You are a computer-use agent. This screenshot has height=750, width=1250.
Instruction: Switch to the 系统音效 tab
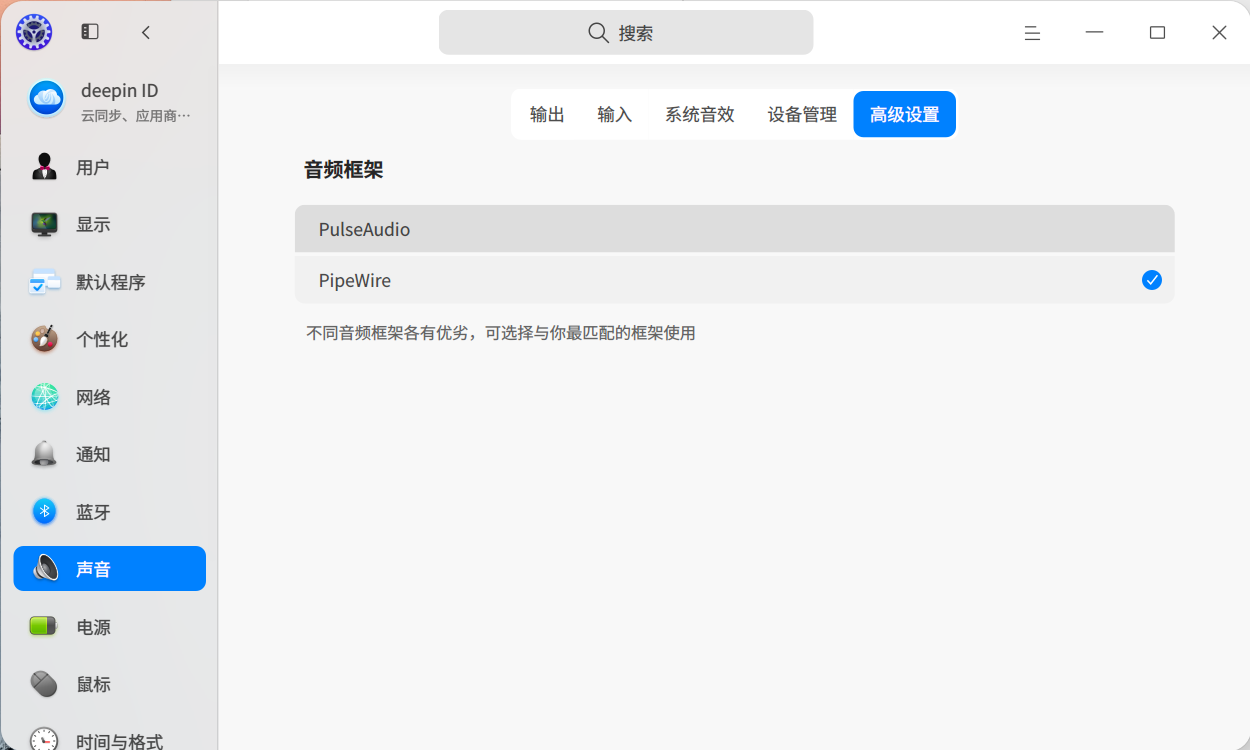pos(700,115)
